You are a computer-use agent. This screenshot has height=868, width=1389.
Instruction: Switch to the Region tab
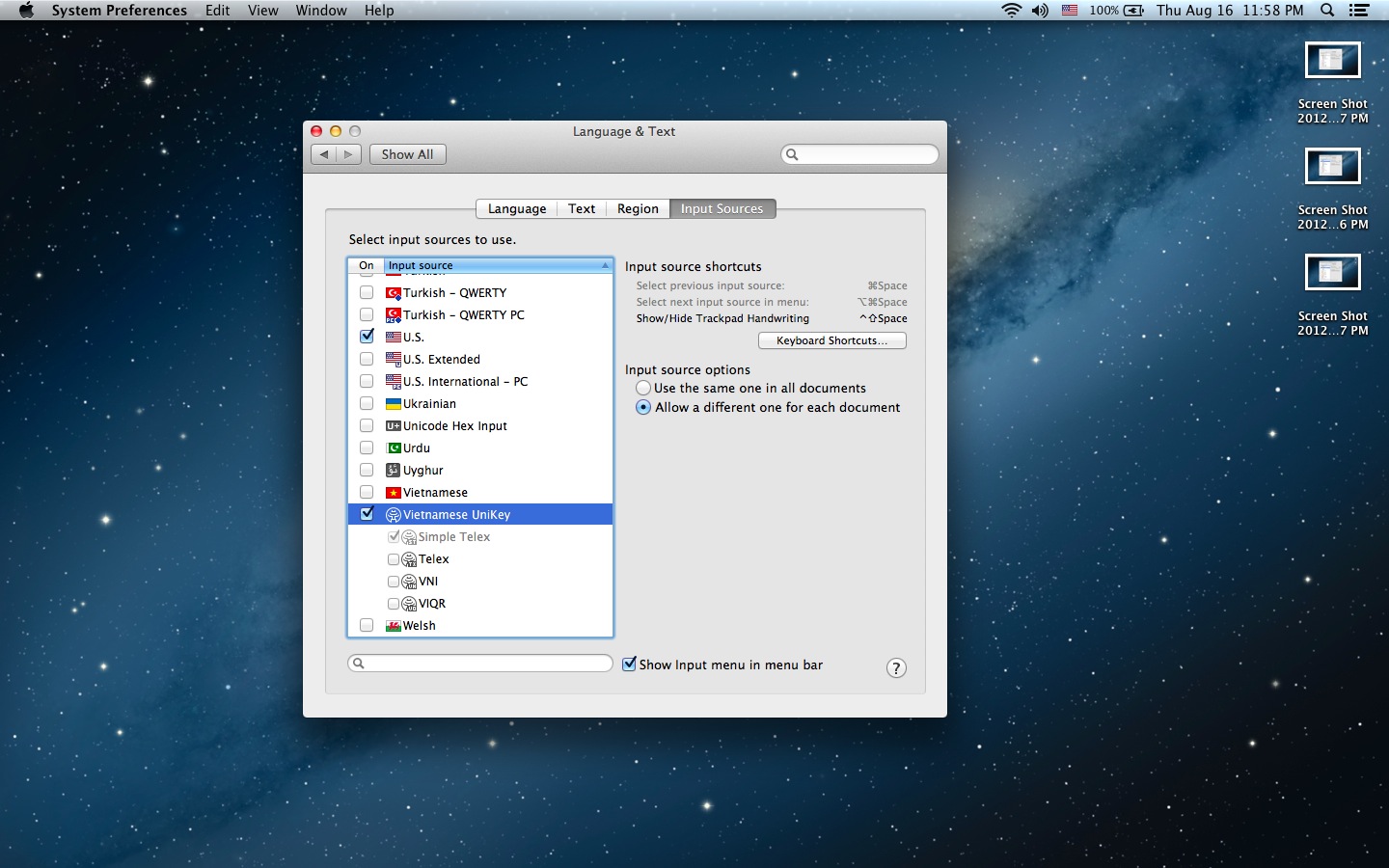(638, 208)
